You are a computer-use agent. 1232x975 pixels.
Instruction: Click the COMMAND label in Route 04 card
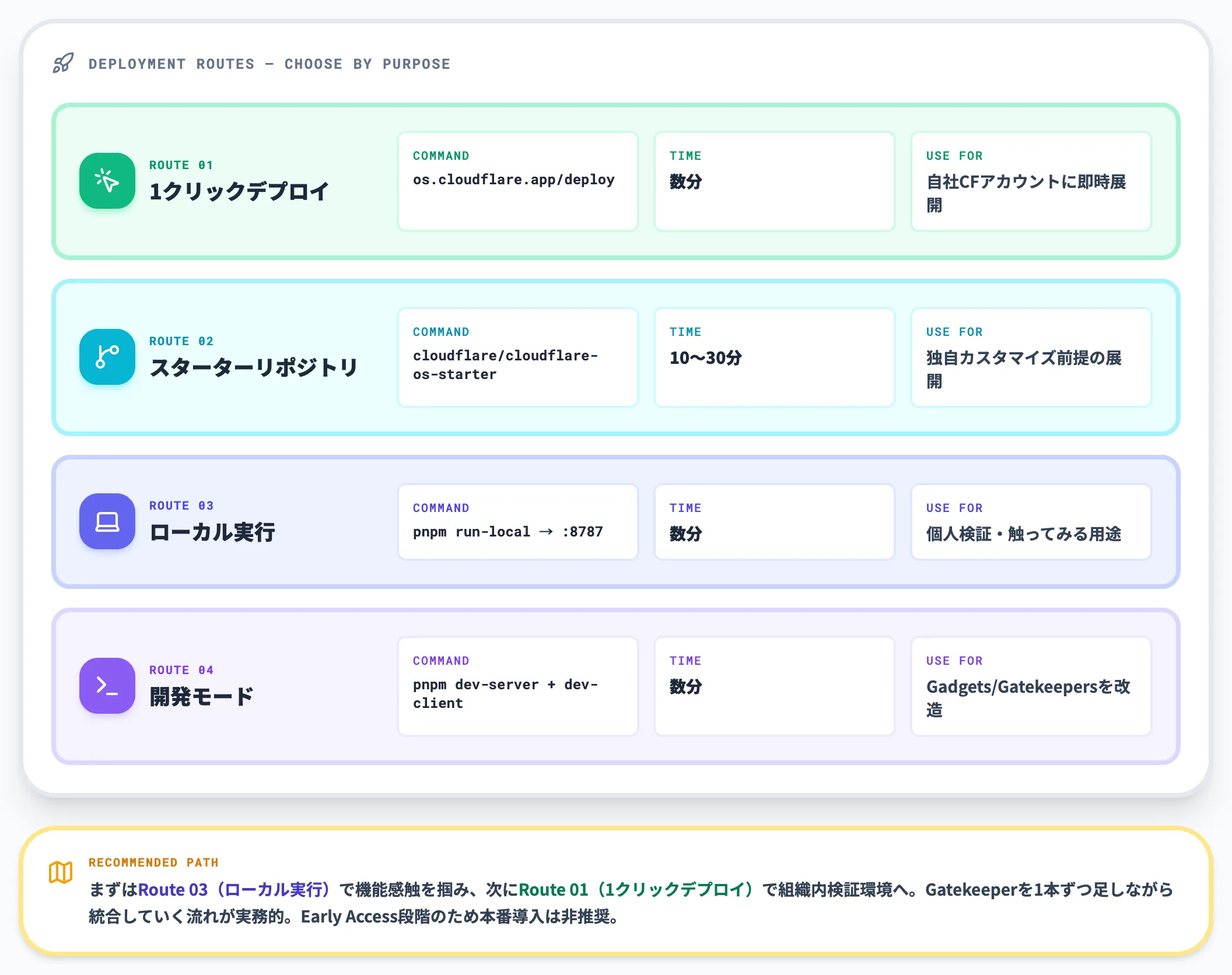tap(441, 661)
